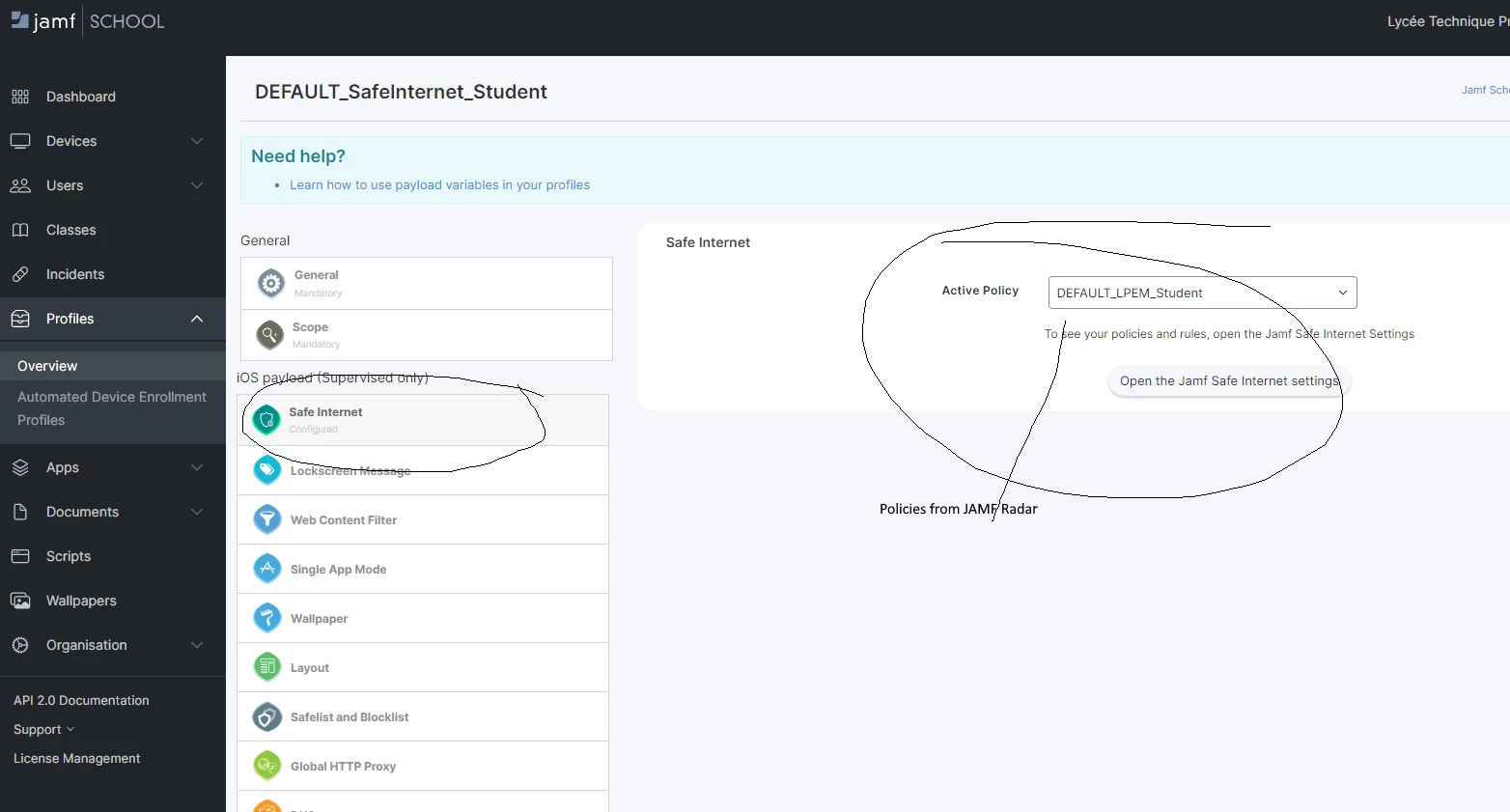Click the Global HTTP Proxy icon
The width and height of the screenshot is (1510, 812).
click(x=267, y=766)
